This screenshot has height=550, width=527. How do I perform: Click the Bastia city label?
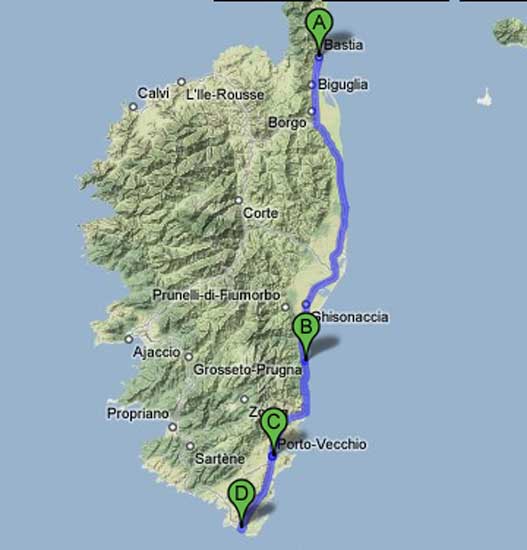(343, 45)
